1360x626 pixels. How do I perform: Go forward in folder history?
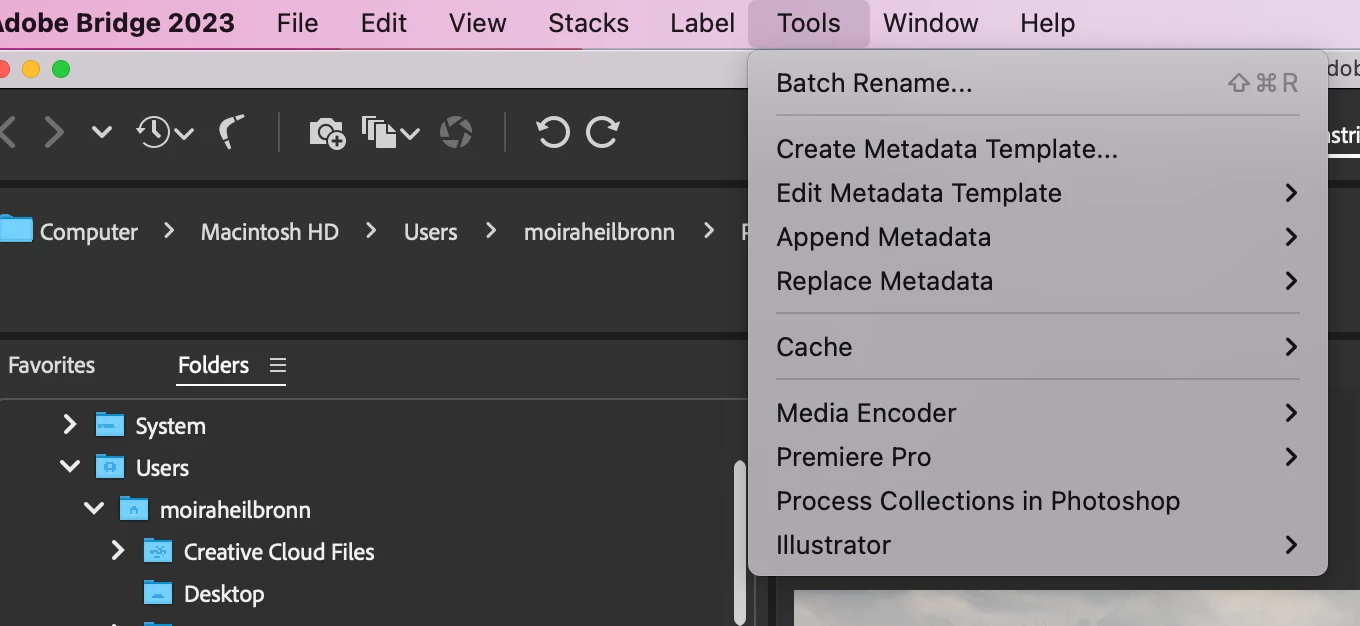pos(54,132)
